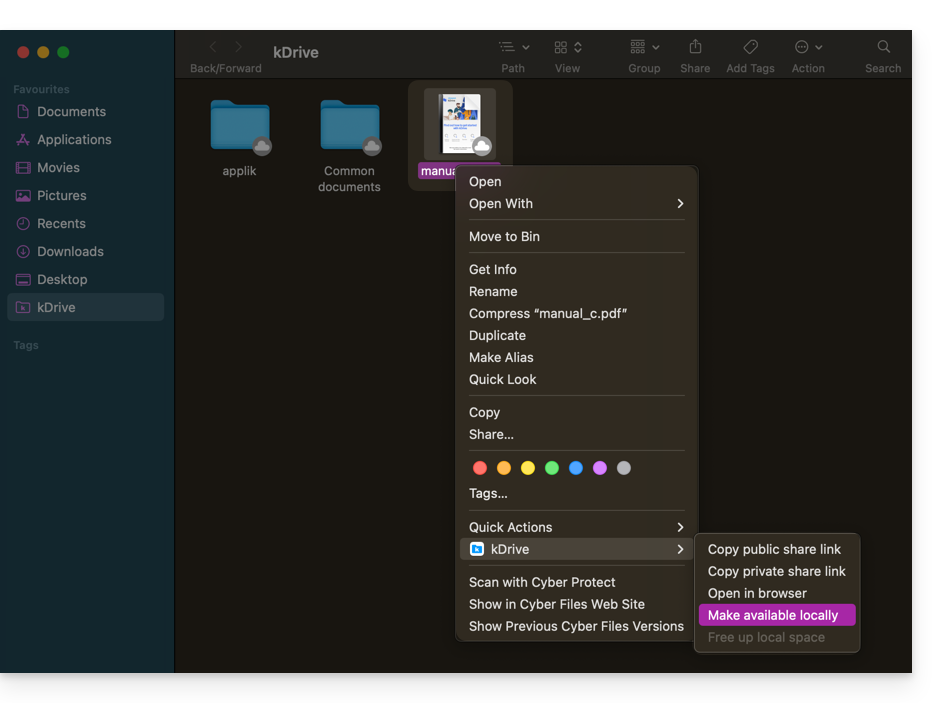Select kDrive in the sidebar
This screenshot has width=942, height=703.
(56, 307)
